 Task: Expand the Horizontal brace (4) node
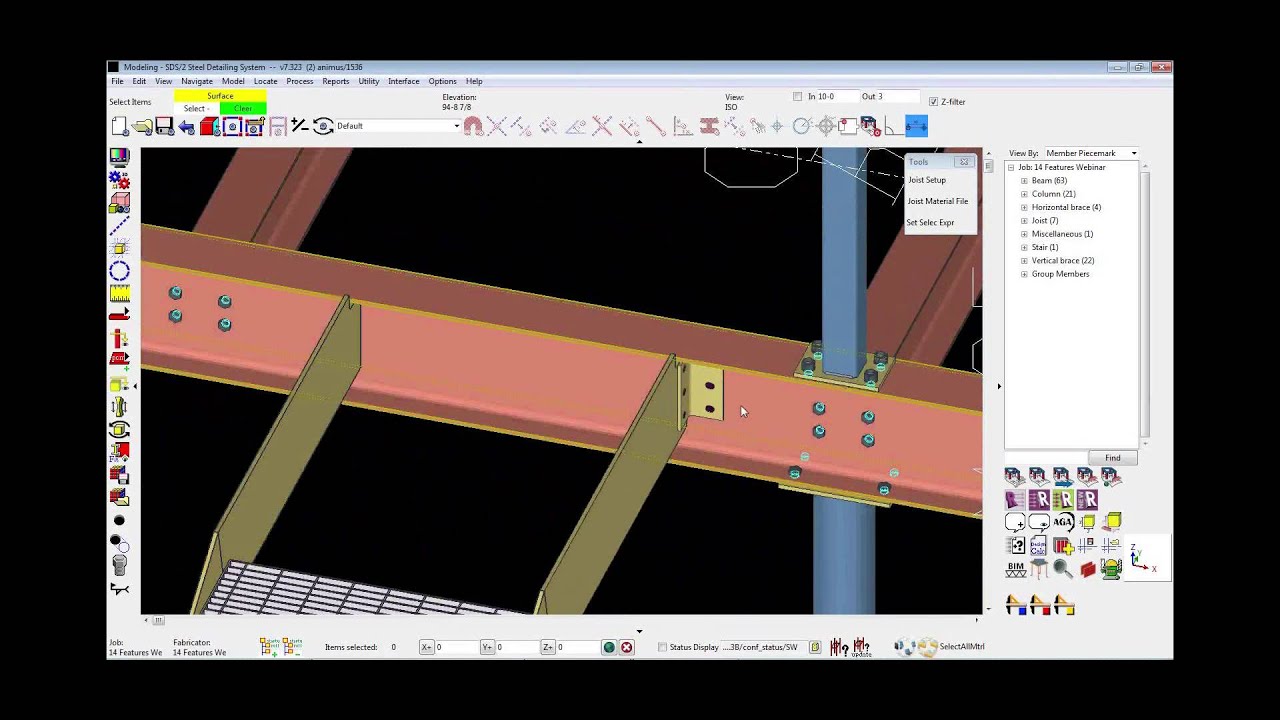1024,207
